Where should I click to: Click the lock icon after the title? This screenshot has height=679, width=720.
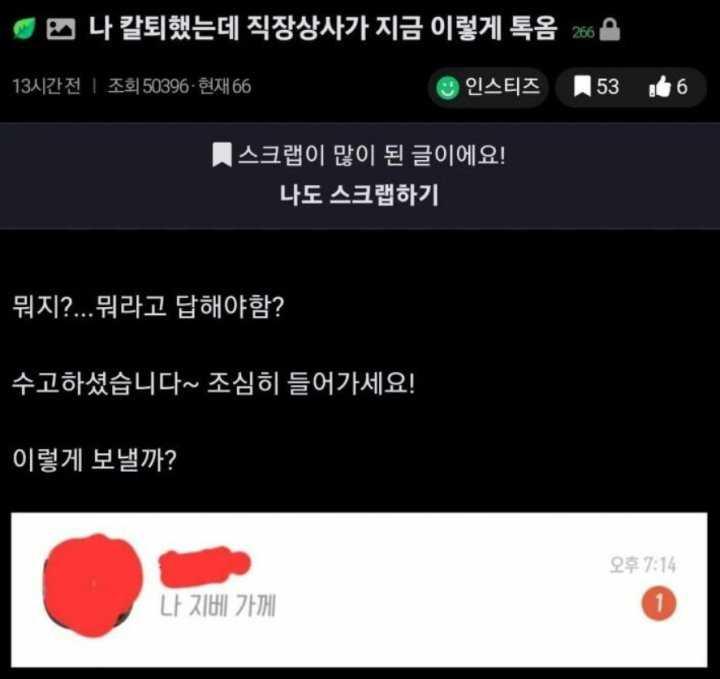click(x=610, y=30)
